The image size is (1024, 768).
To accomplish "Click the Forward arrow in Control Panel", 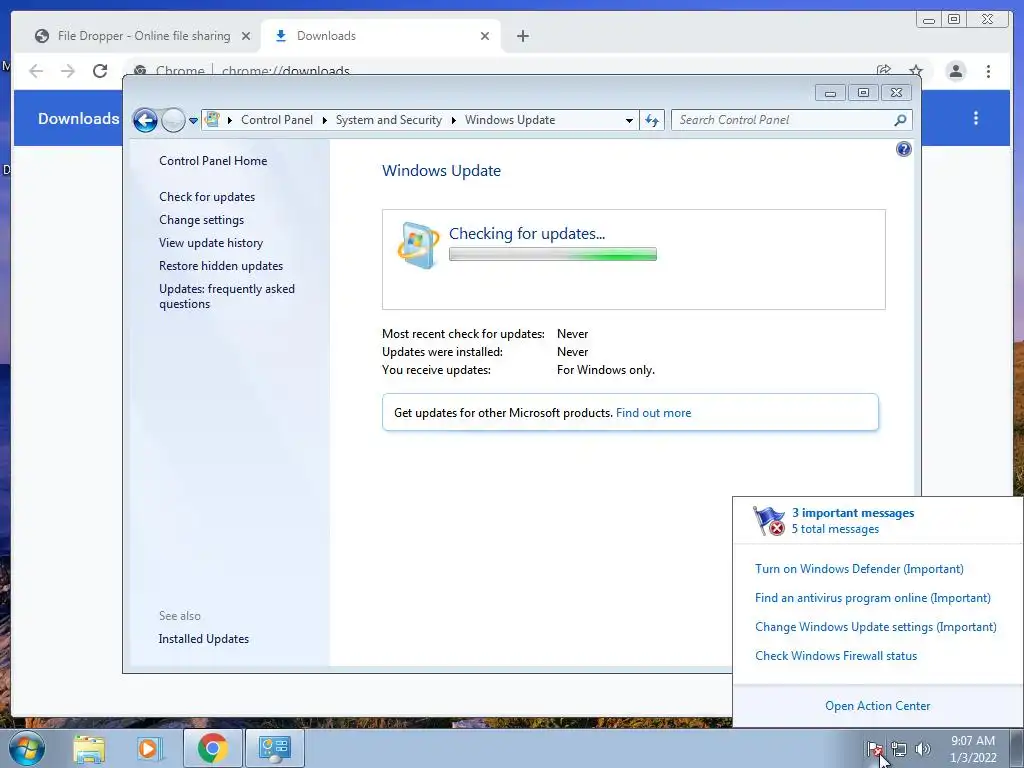I will pyautogui.click(x=173, y=120).
